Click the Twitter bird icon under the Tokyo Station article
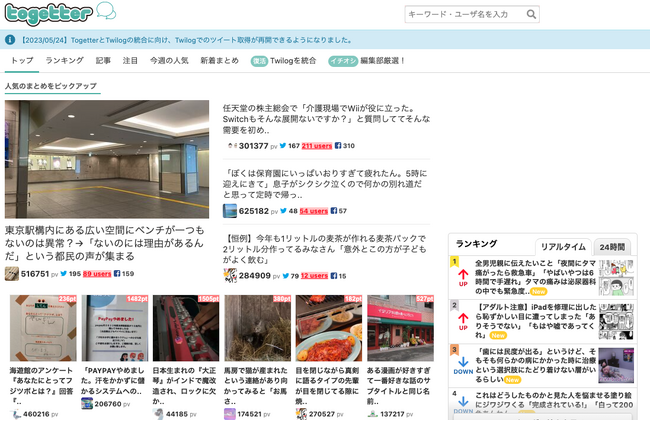 62,273
